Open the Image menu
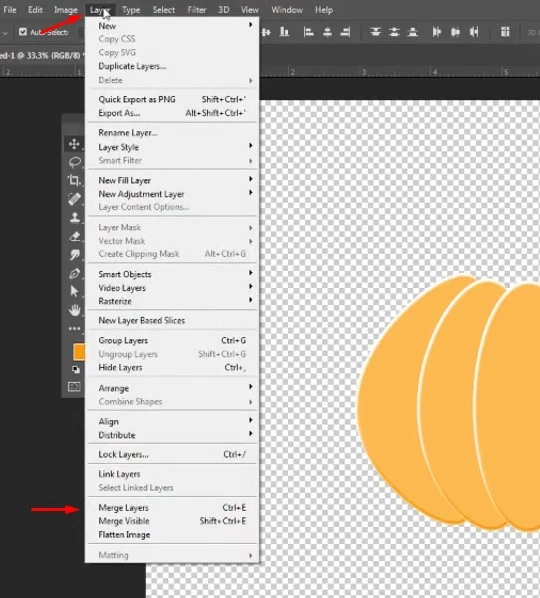The image size is (540, 598). (x=66, y=10)
